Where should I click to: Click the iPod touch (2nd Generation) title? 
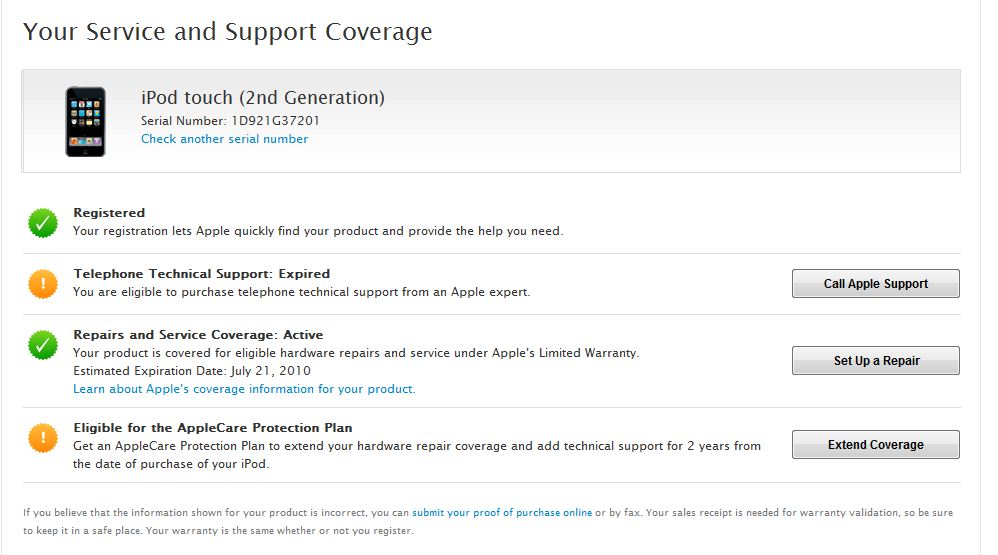[x=263, y=97]
